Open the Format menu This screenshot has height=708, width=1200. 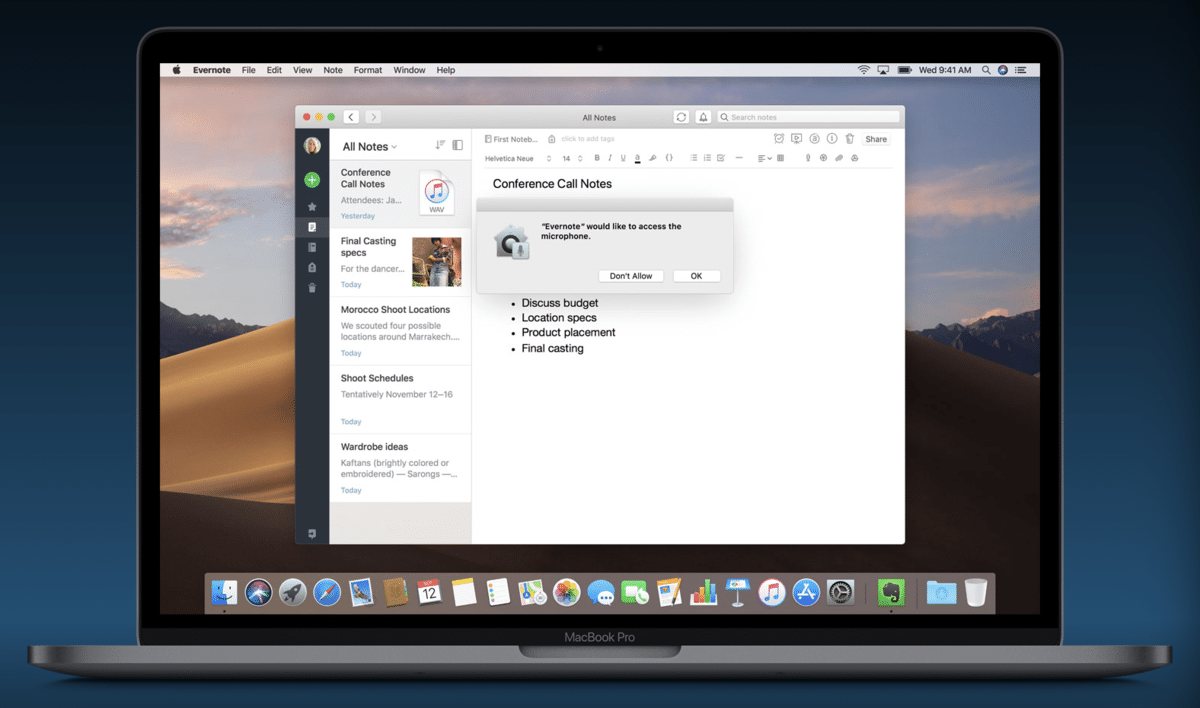point(368,70)
